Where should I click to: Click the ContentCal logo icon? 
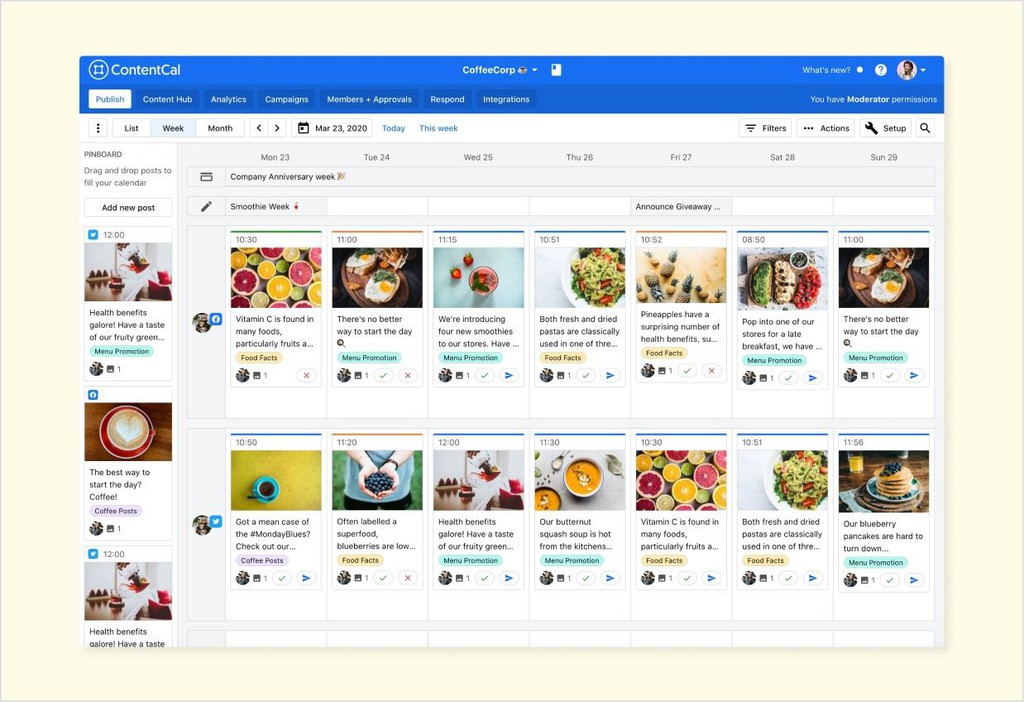tap(98, 69)
